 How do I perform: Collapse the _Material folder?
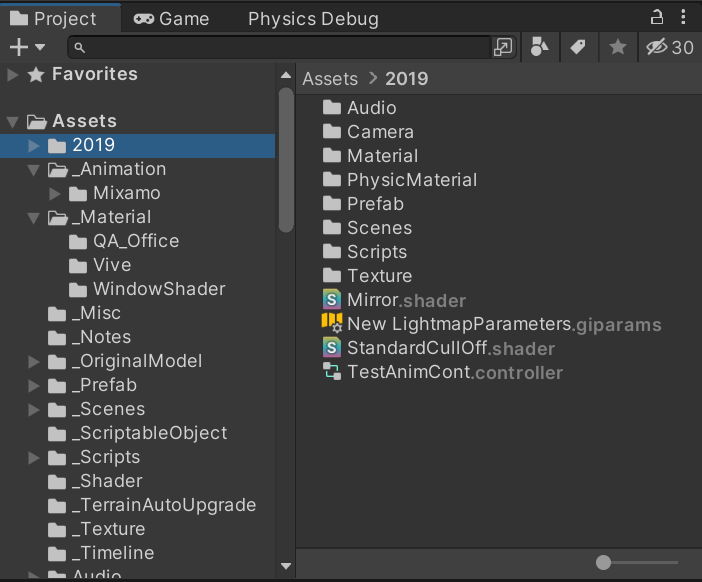click(x=34, y=218)
